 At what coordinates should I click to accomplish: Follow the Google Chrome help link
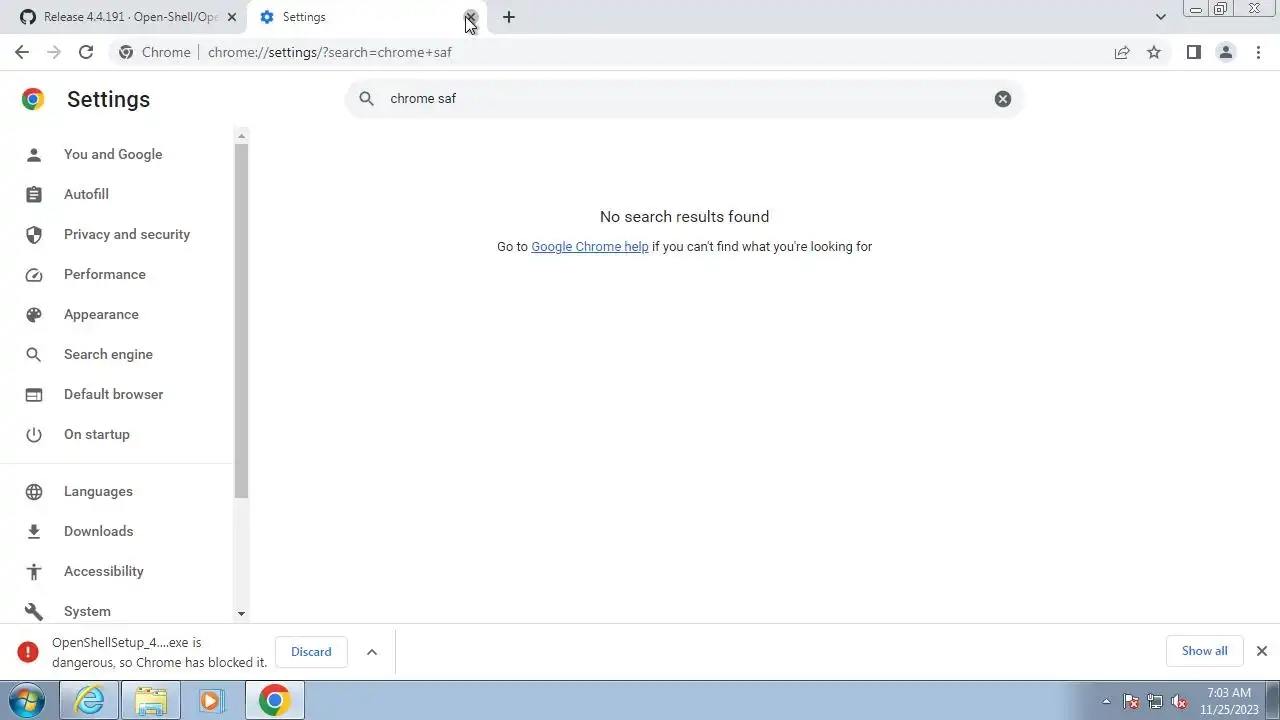pos(590,246)
